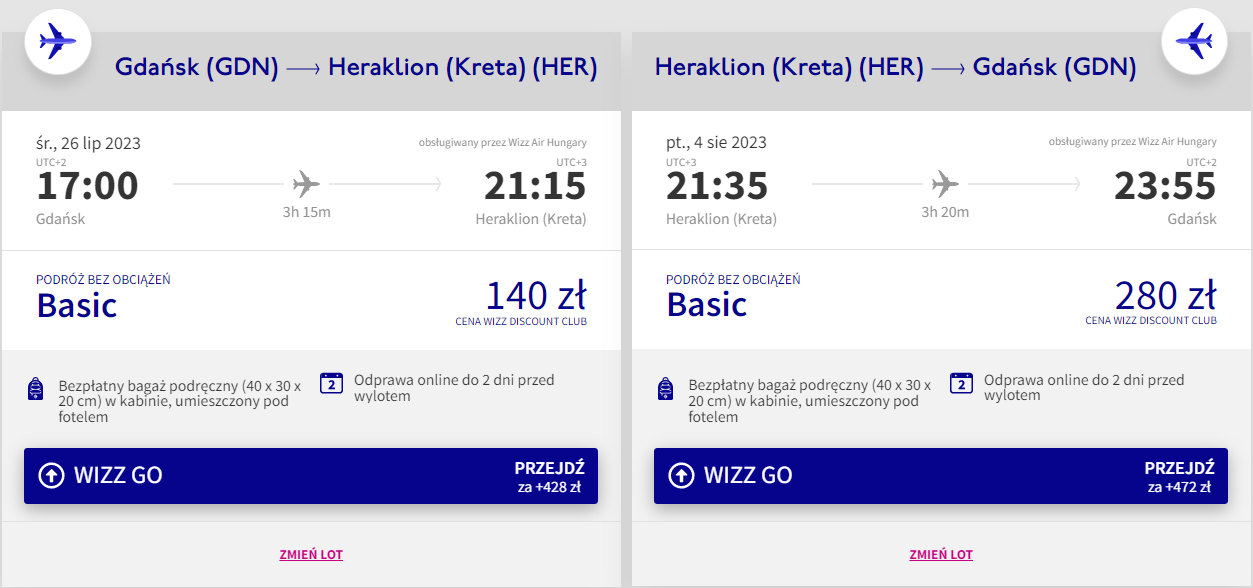The image size is (1253, 588).
Task: Click the 140 zł outbound Basic price
Action: coord(535,296)
